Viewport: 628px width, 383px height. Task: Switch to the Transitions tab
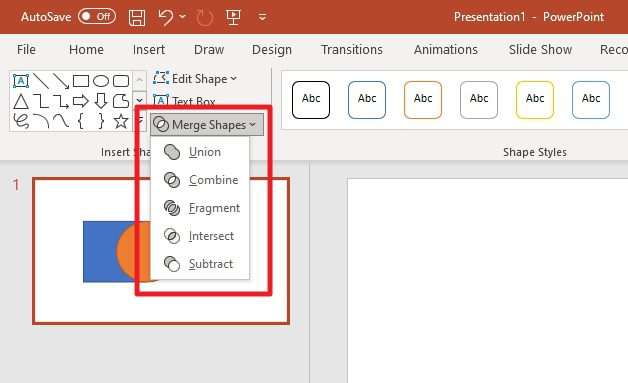point(352,50)
